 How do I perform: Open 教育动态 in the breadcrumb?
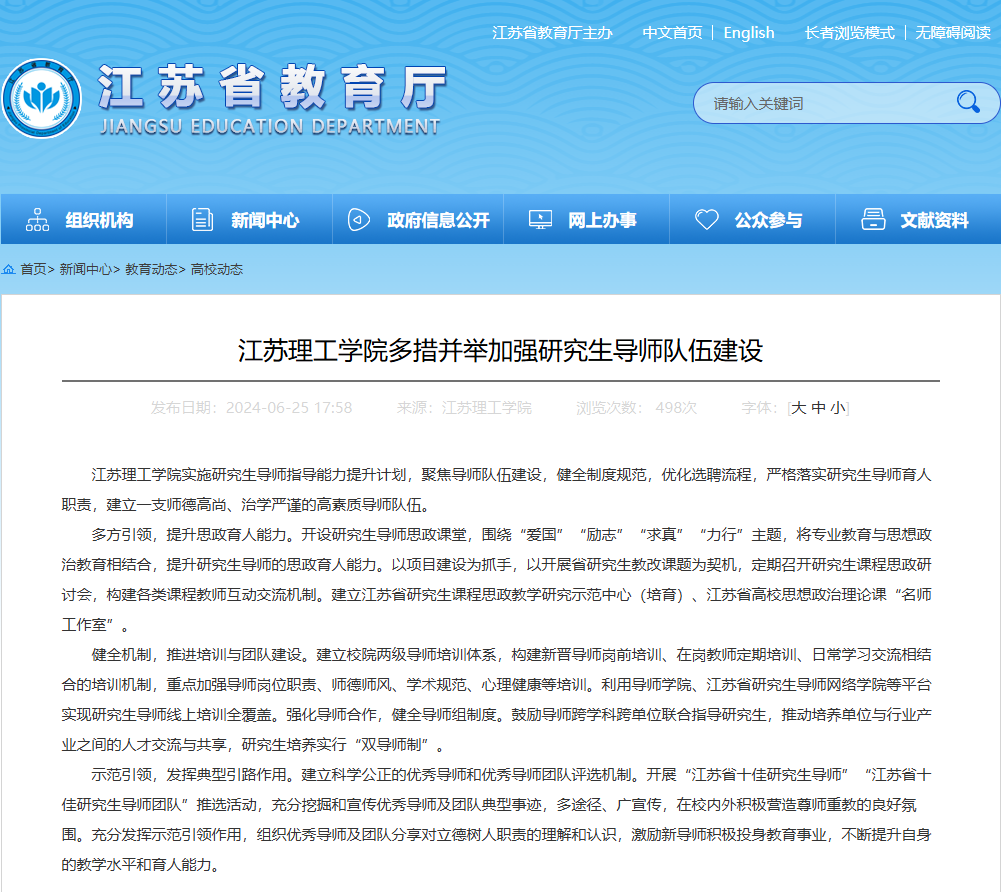151,269
